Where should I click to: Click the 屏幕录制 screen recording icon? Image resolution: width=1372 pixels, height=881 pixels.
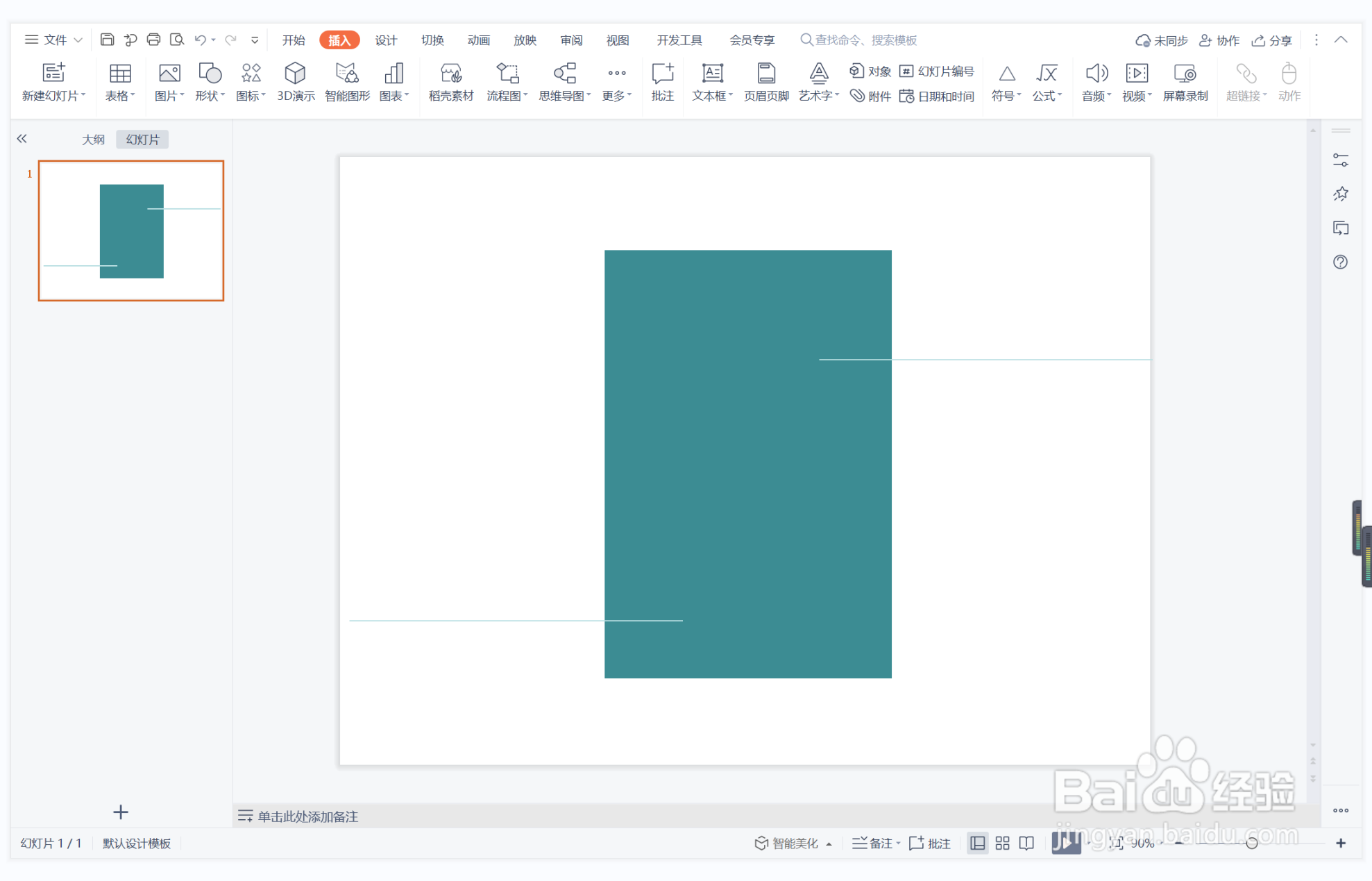1185,81
